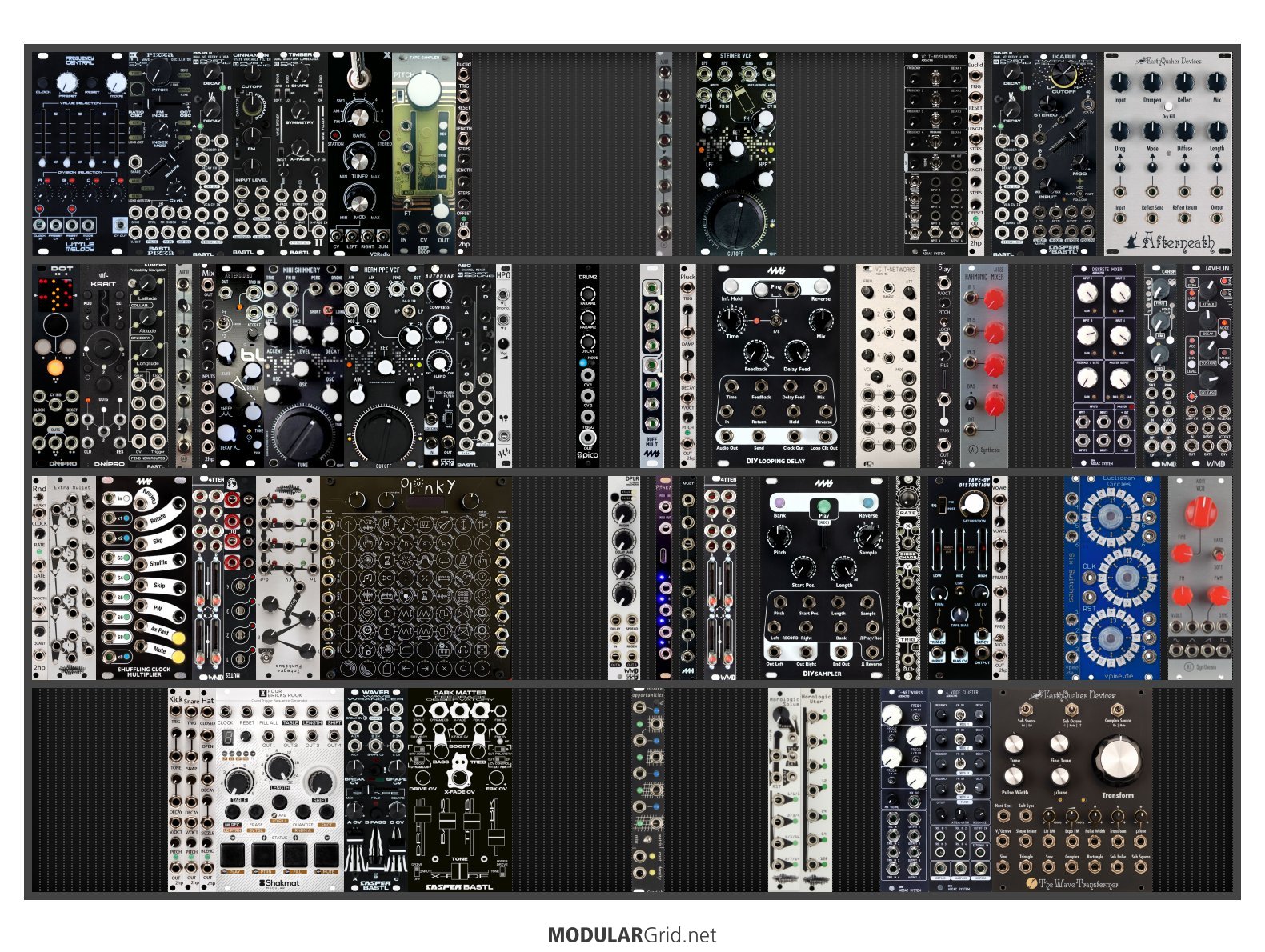Viewport: 1265px width, 952px height.
Task: Click the Audio Out jack on DIY Looping Delay
Action: [727, 437]
